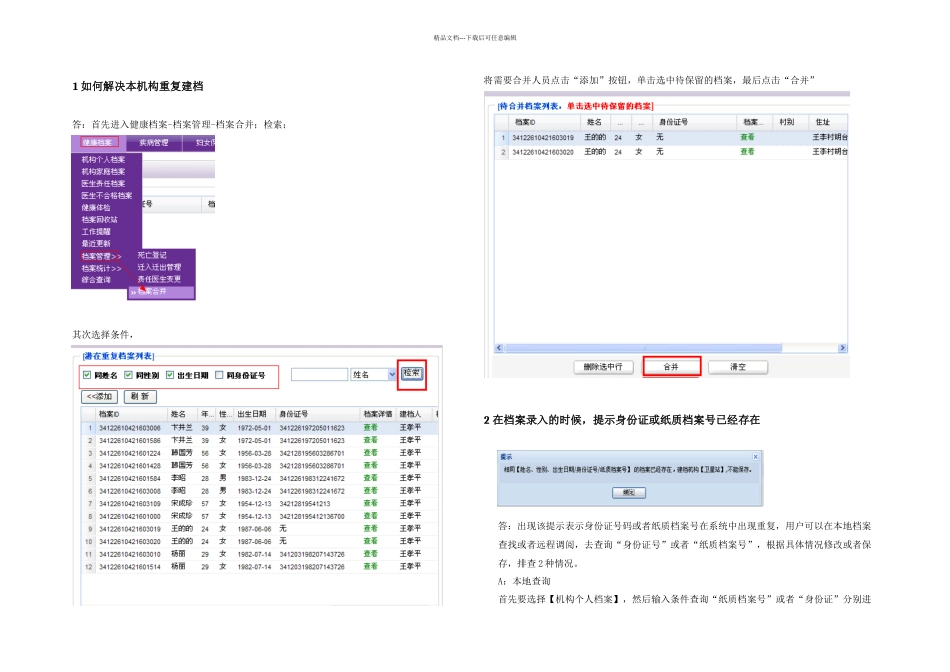Screen dimensions: 950x672
Task: Click 查看 link in row 5 for 李昭
Action: [x=370, y=478]
